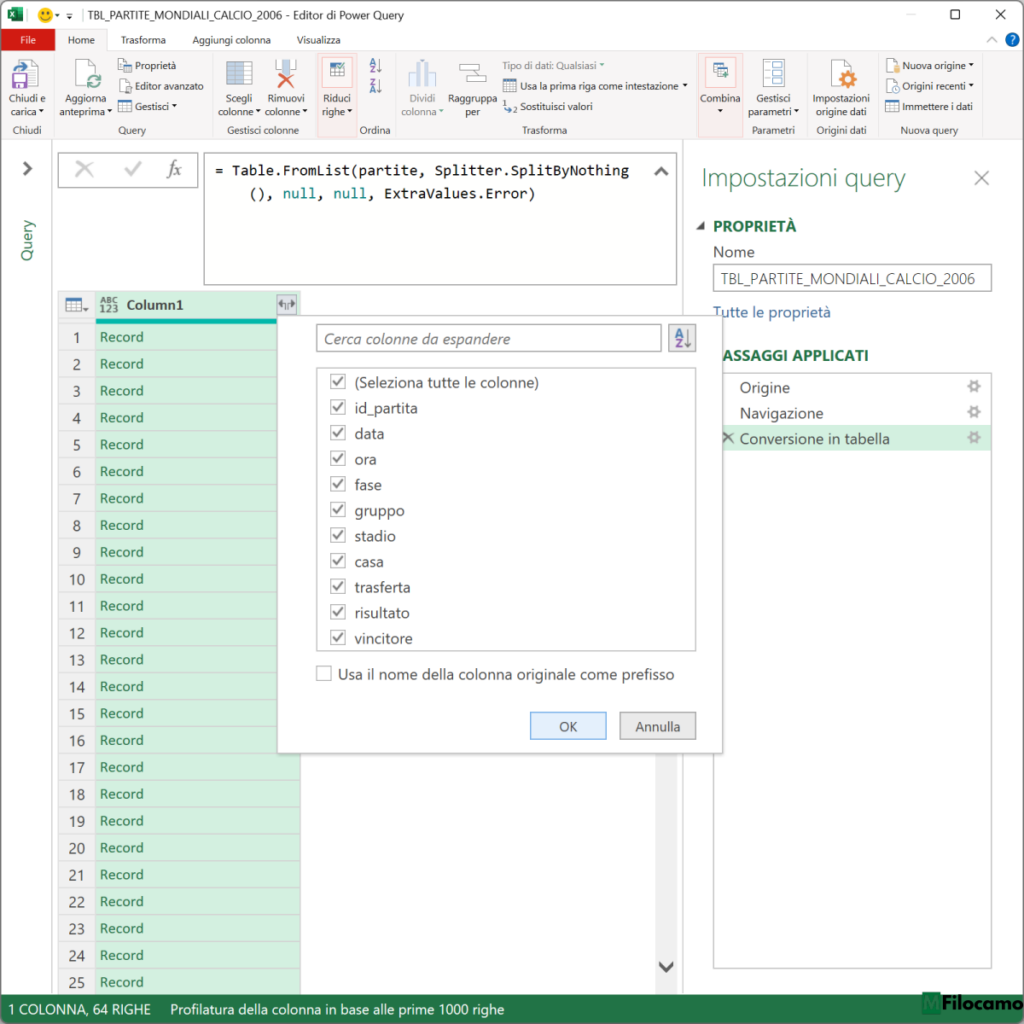Sort ascending with the A-Z ribbon icon
This screenshot has width=1024, height=1024.
[376, 65]
